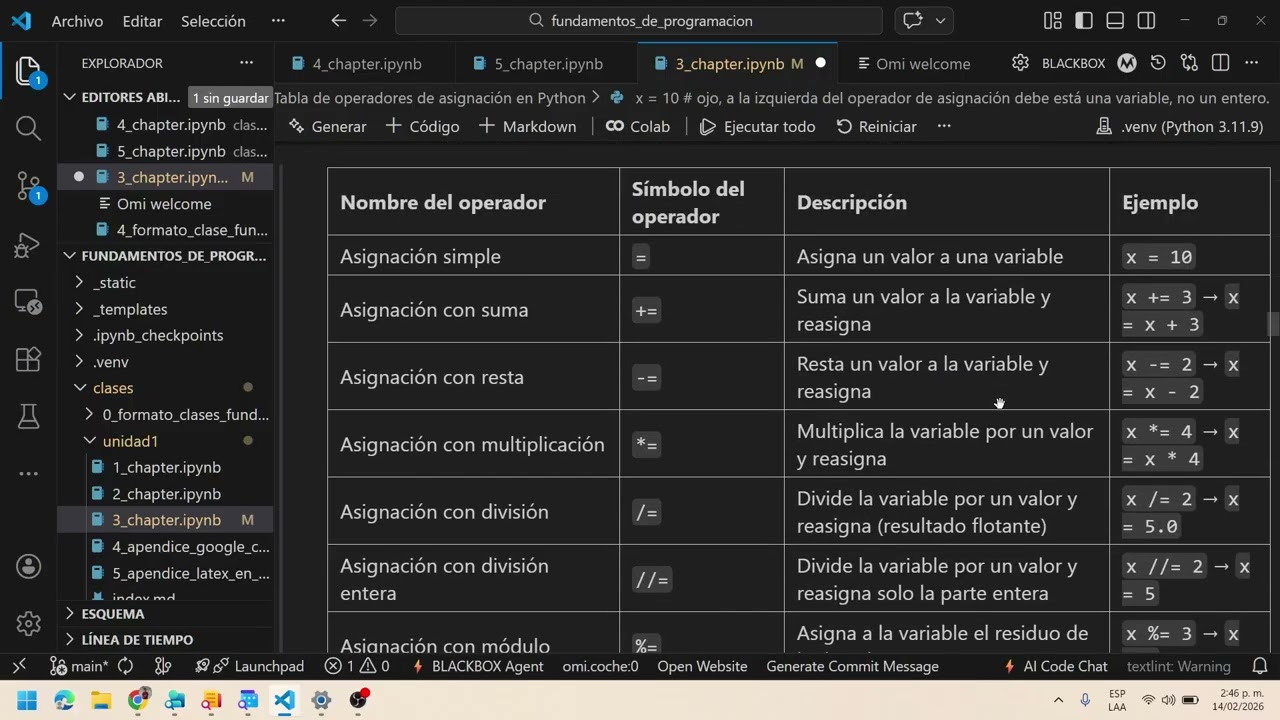The height and width of the screenshot is (720, 1280).
Task: Click the compare changes icon in editor toolbar
Action: tap(1189, 63)
